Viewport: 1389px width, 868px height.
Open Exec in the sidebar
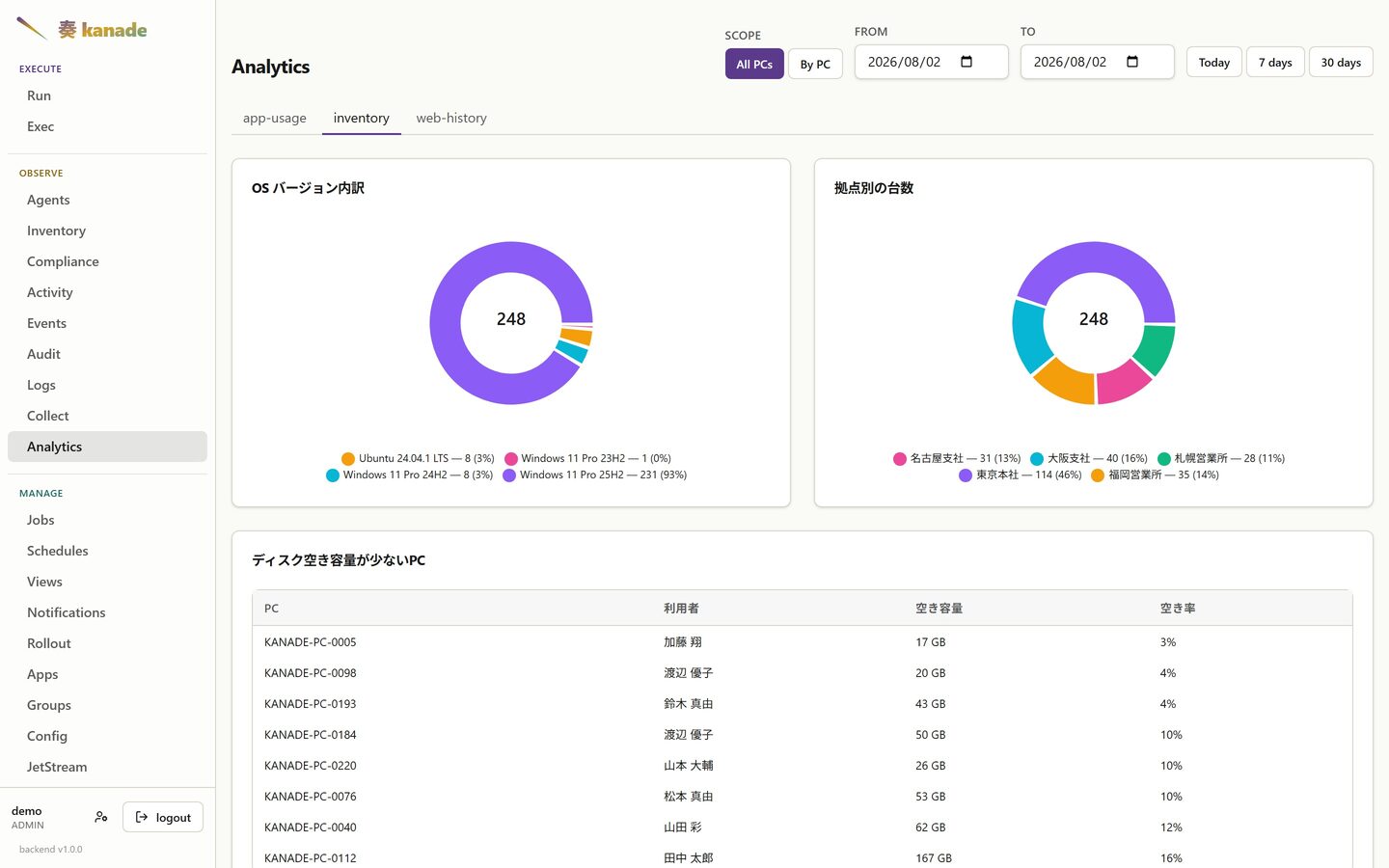click(107, 126)
